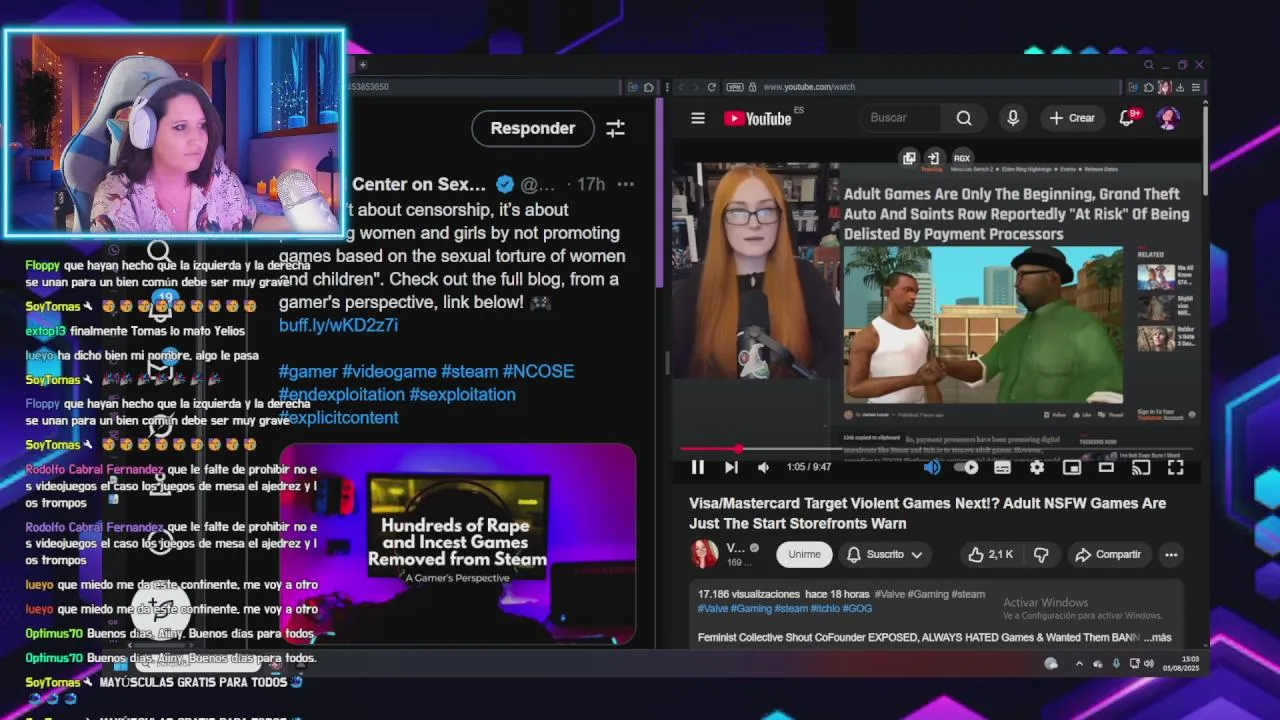Switch to miniplayer mode

(x=1071, y=467)
